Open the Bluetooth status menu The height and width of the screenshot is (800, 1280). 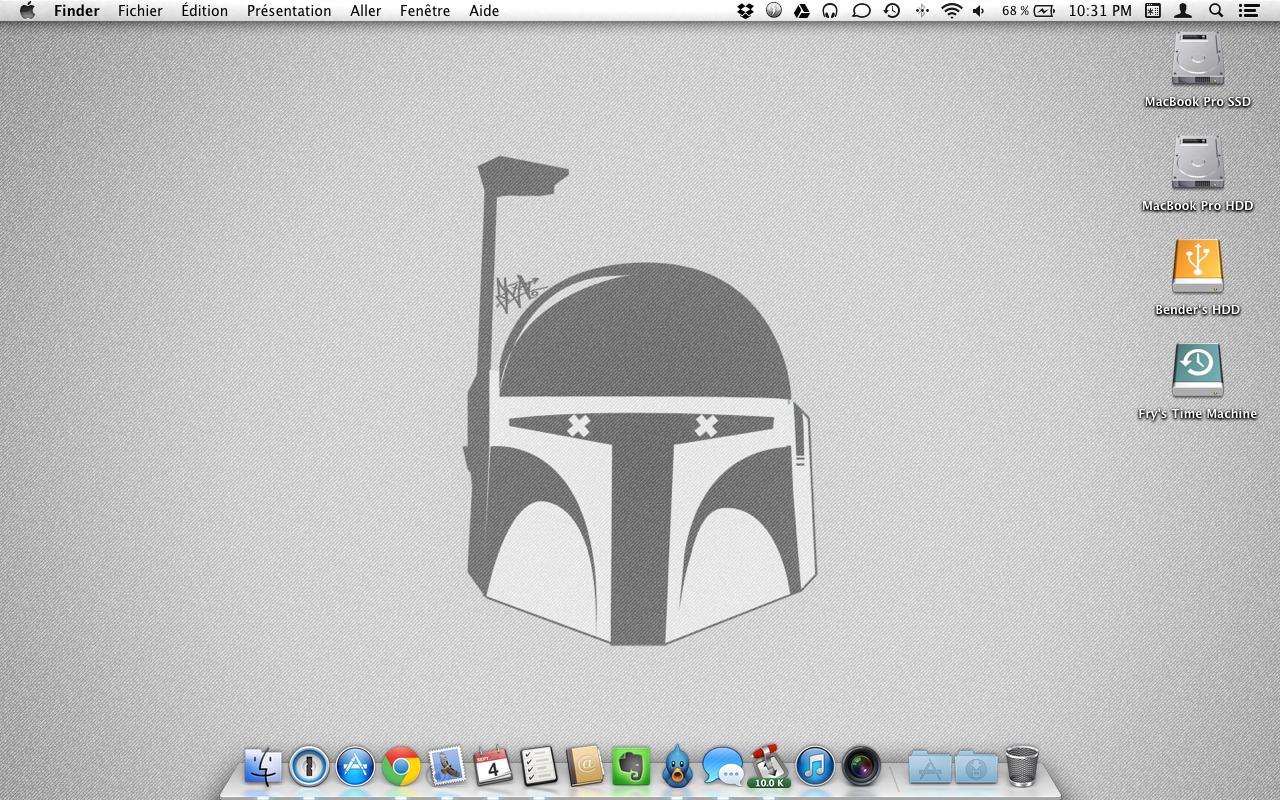922,11
